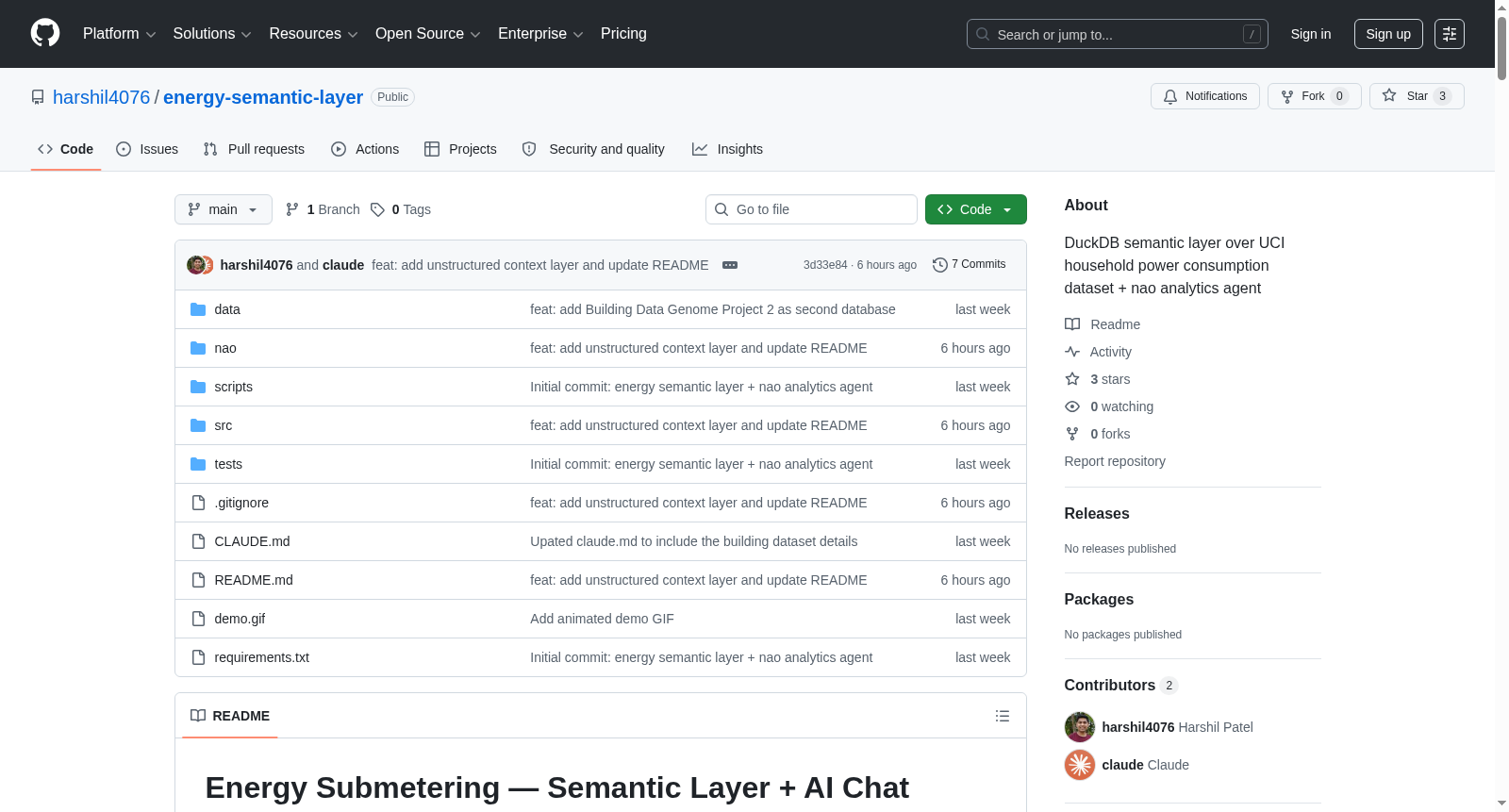Click the scripts folder icon
The width and height of the screenshot is (1509, 812).
click(198, 387)
